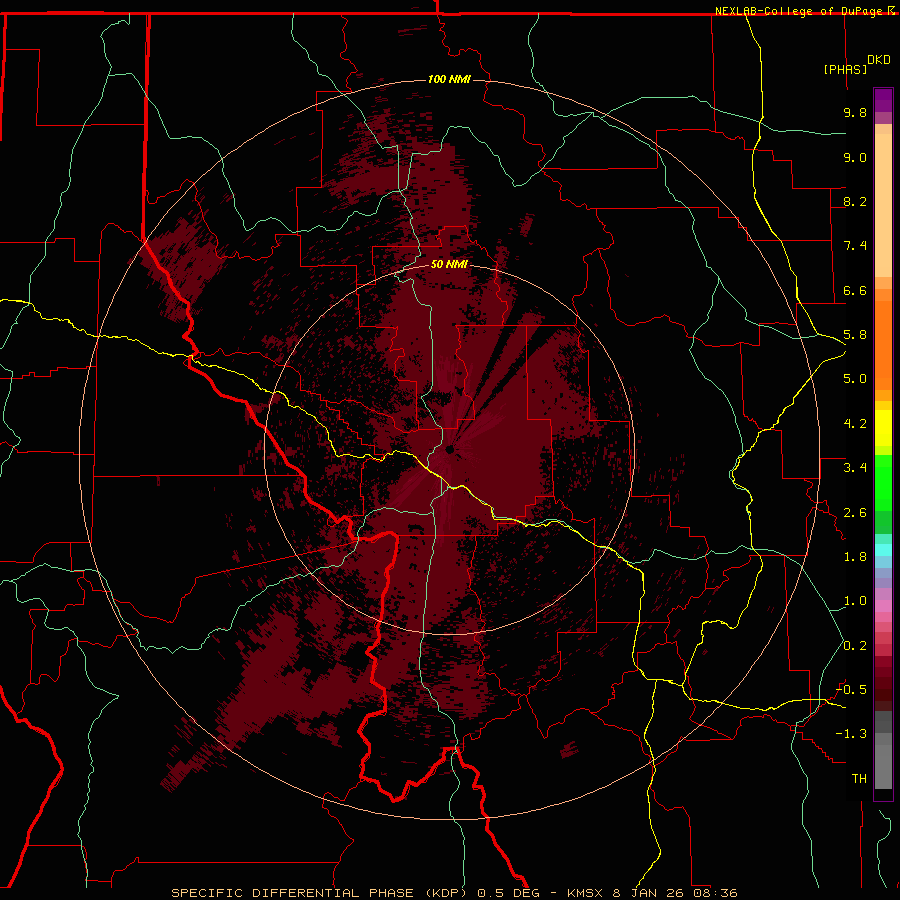The width and height of the screenshot is (900, 900).
Task: Select the 6.6 value on the scale
Action: click(855, 290)
